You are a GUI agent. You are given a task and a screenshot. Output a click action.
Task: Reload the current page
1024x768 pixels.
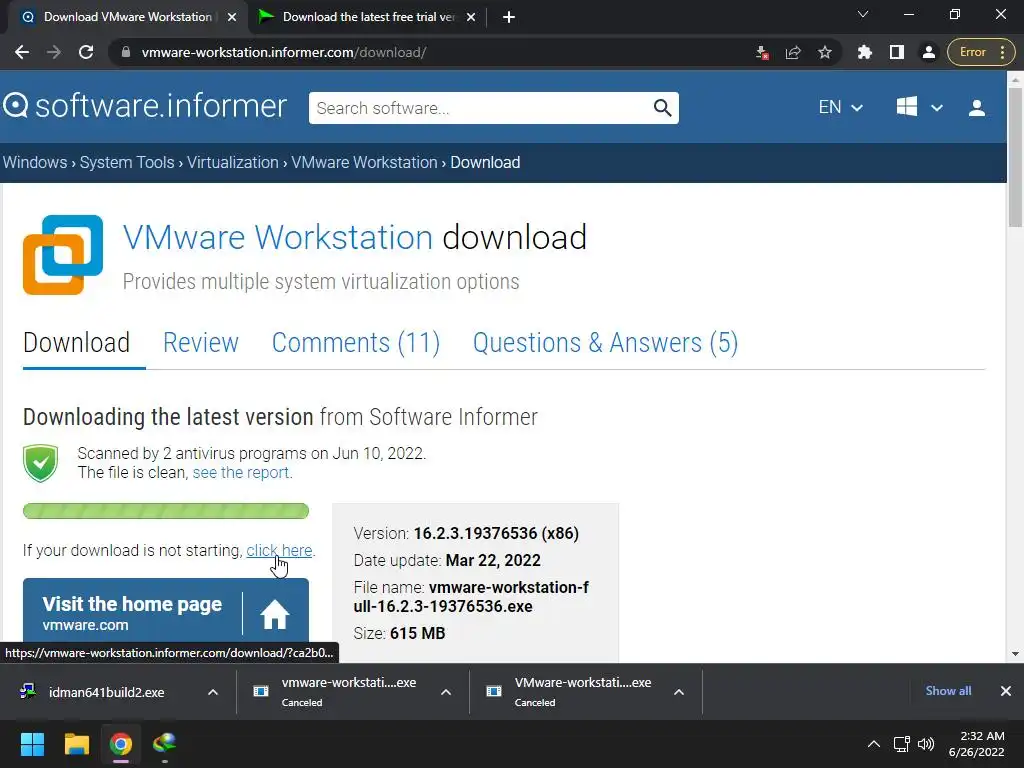(x=86, y=52)
